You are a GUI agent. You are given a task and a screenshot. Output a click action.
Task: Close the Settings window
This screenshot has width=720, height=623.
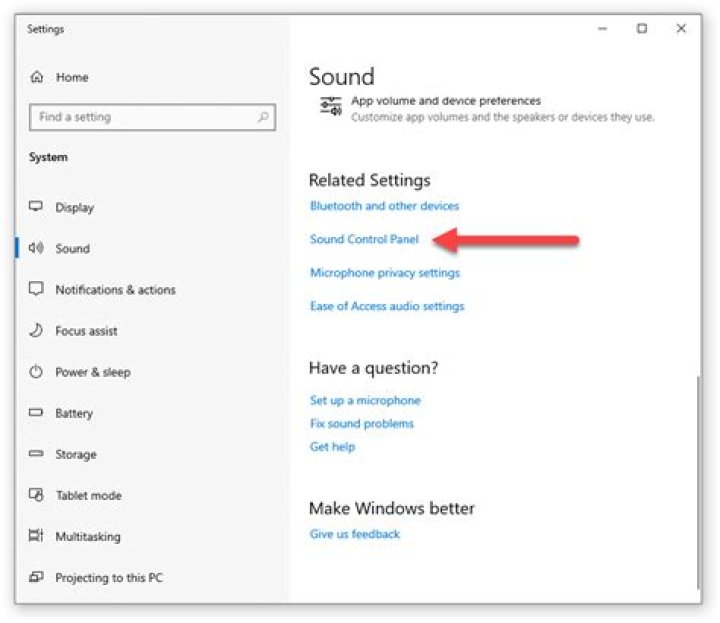[681, 28]
